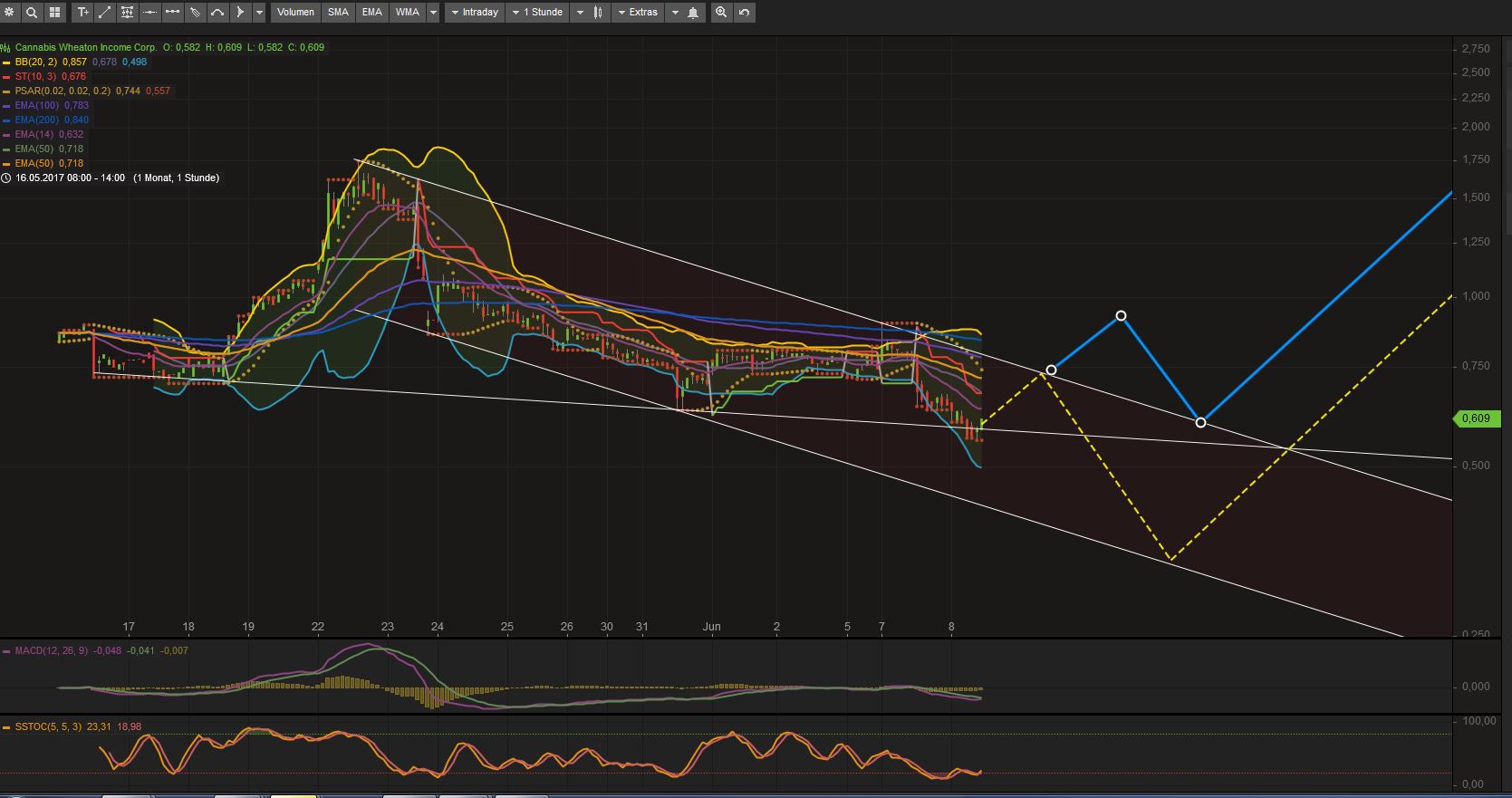
Task: Expand the Extras dropdown menu
Action: tap(637, 13)
